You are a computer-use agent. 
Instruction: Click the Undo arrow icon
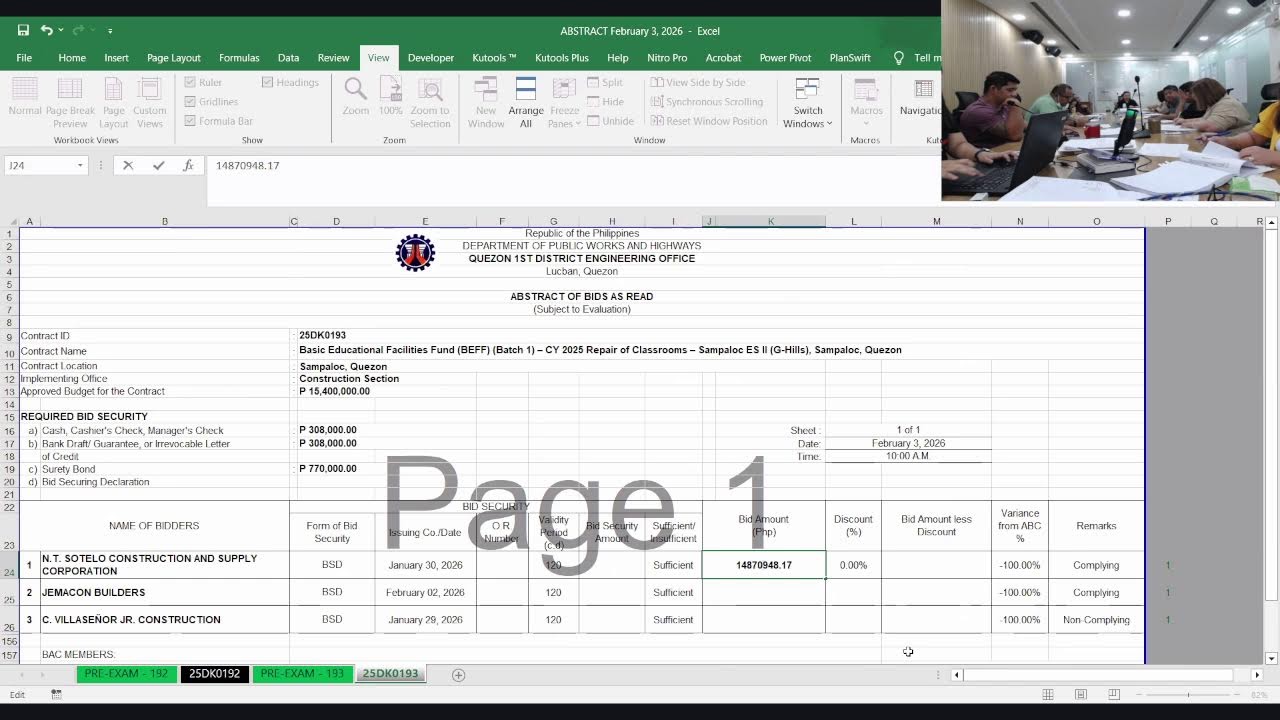click(x=46, y=30)
